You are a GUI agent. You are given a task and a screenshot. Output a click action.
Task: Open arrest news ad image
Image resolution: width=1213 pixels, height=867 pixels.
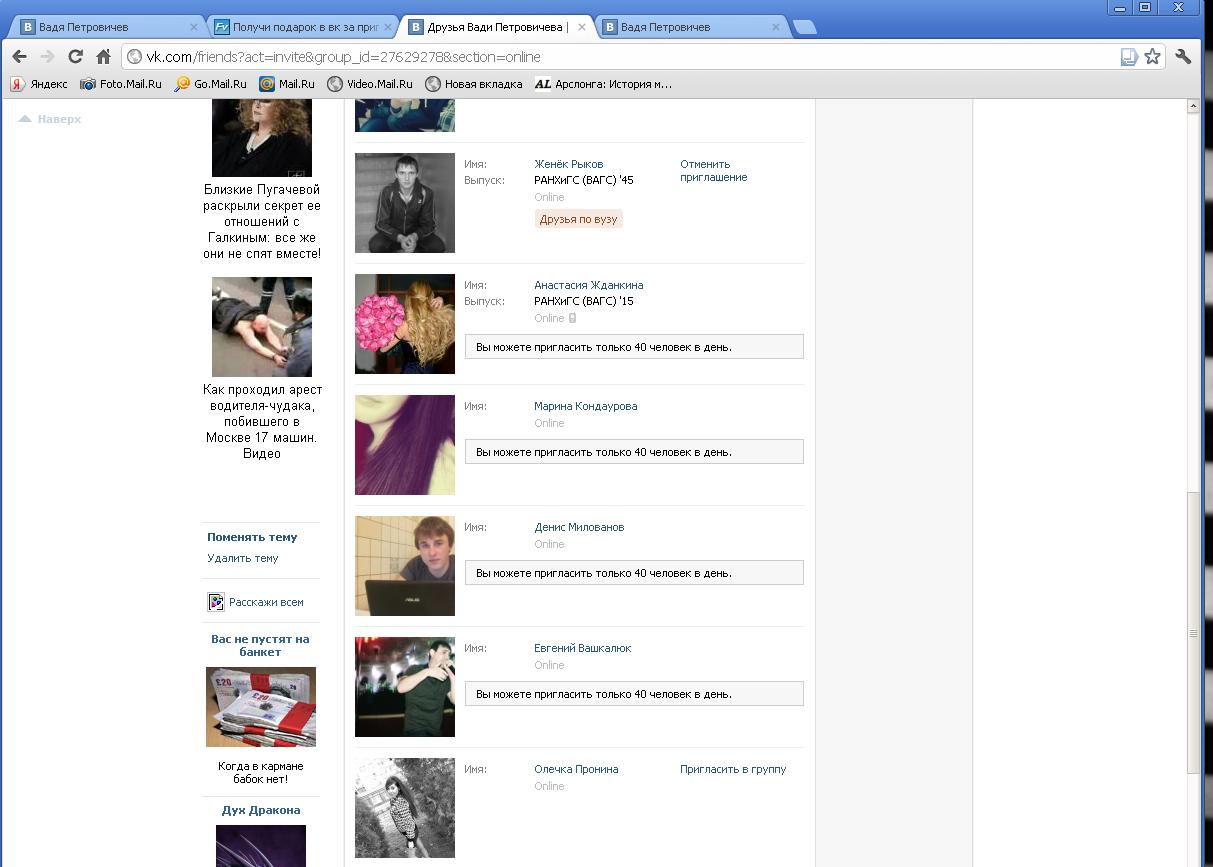262,327
